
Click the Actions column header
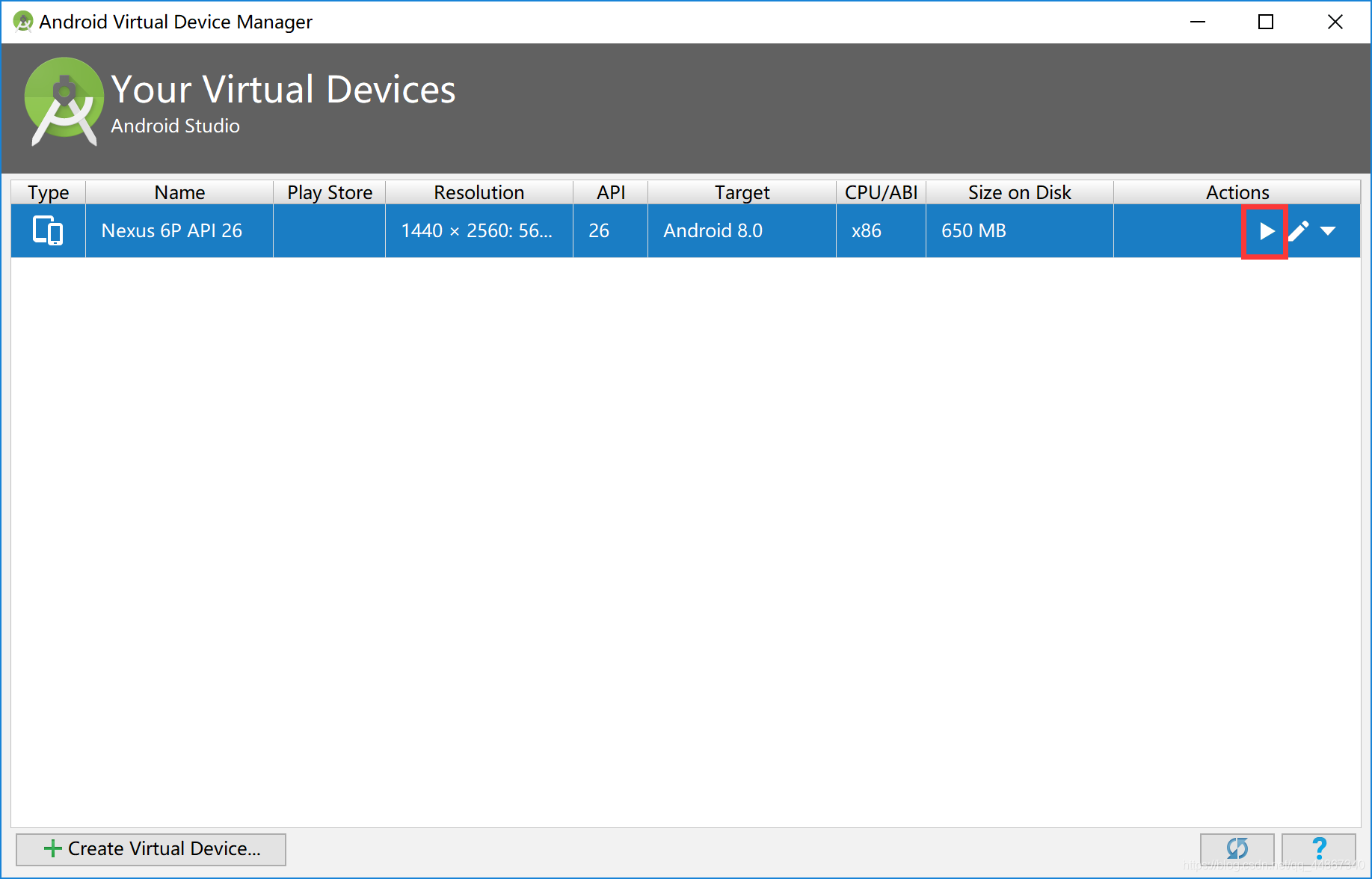pyautogui.click(x=1237, y=192)
